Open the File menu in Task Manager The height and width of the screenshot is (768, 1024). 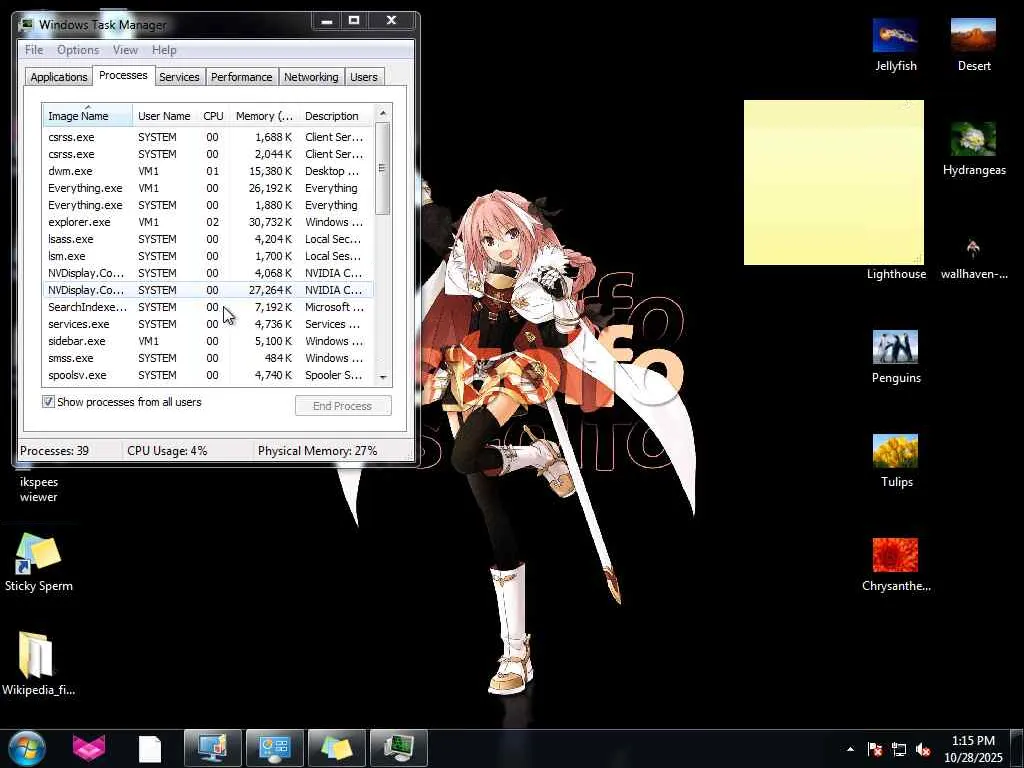click(34, 50)
